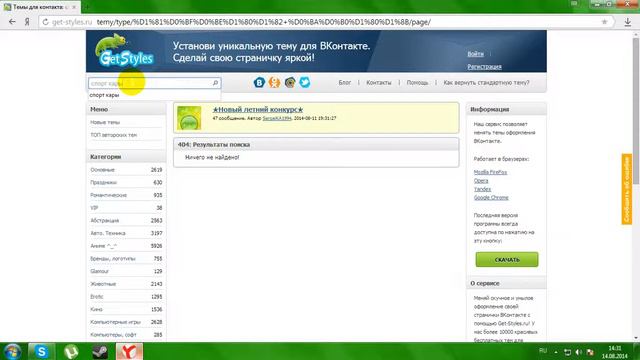The width and height of the screenshot is (640, 360).
Task: Open the Yandex 'Я' home button
Action: coord(27,22)
